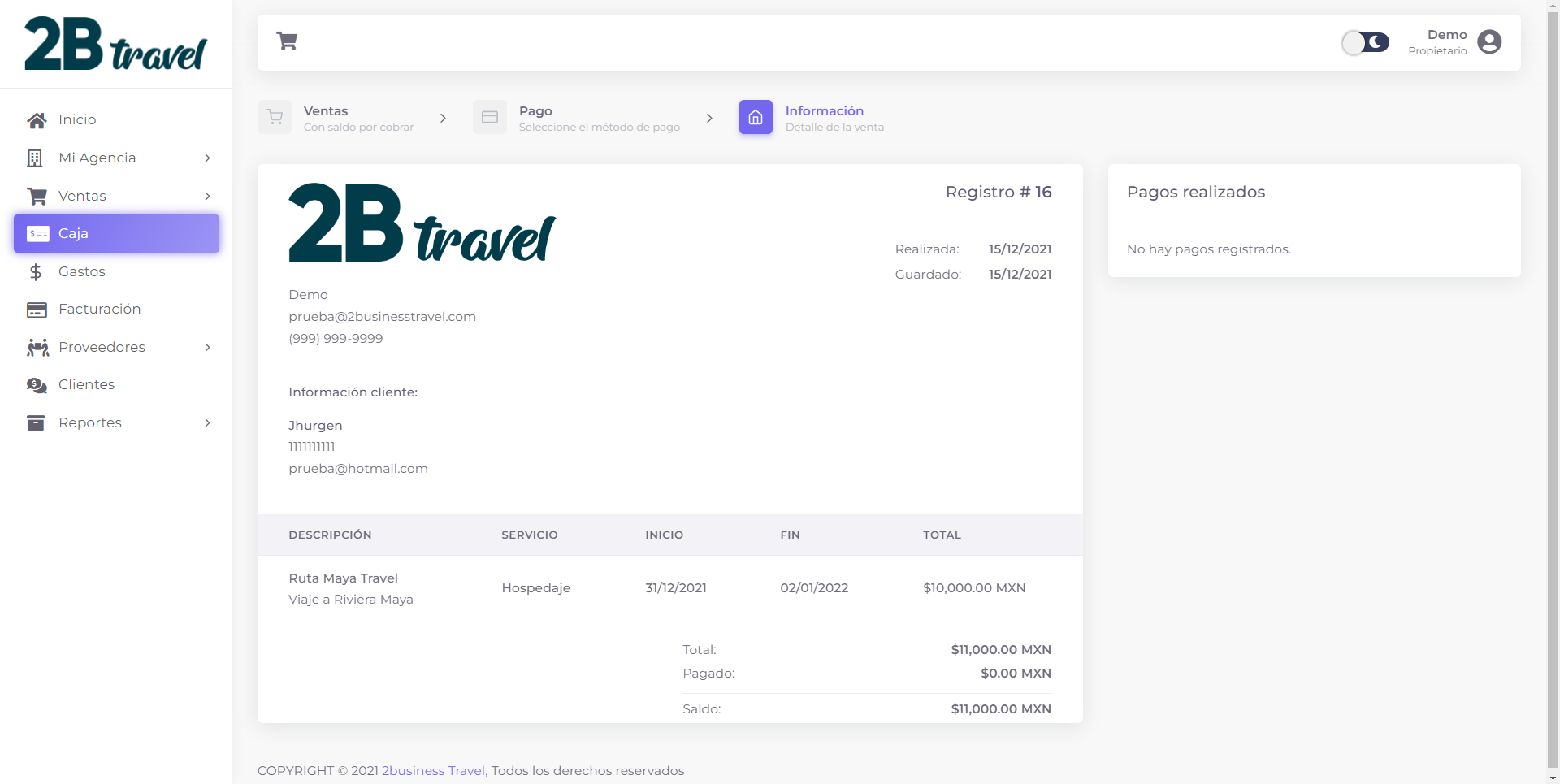Click the Gastos dollar sign icon

pos(35,272)
